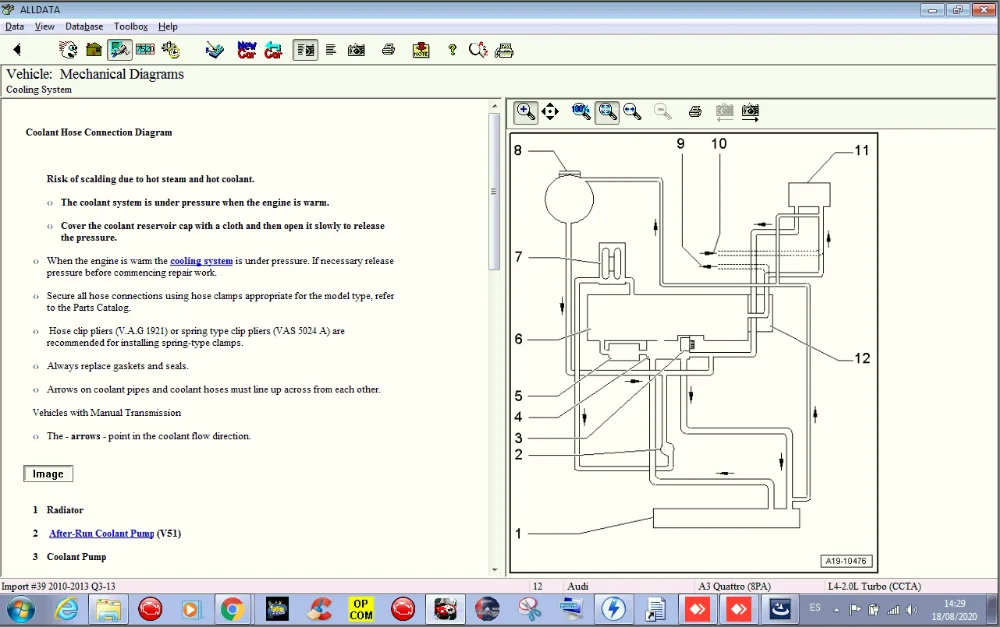Open Windows Explorer folder in taskbar
This screenshot has height=627, width=1000.
click(109, 610)
